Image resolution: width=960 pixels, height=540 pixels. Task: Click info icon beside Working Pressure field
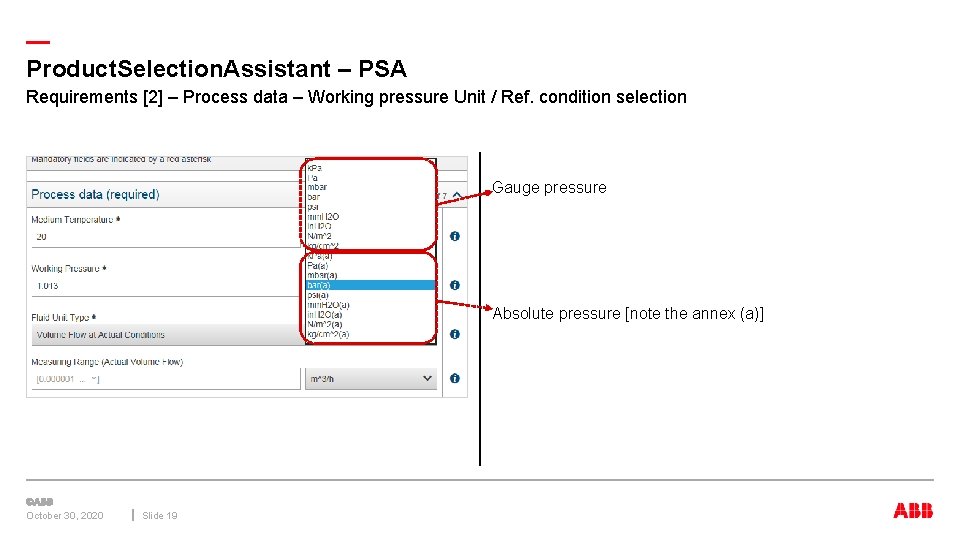point(455,285)
